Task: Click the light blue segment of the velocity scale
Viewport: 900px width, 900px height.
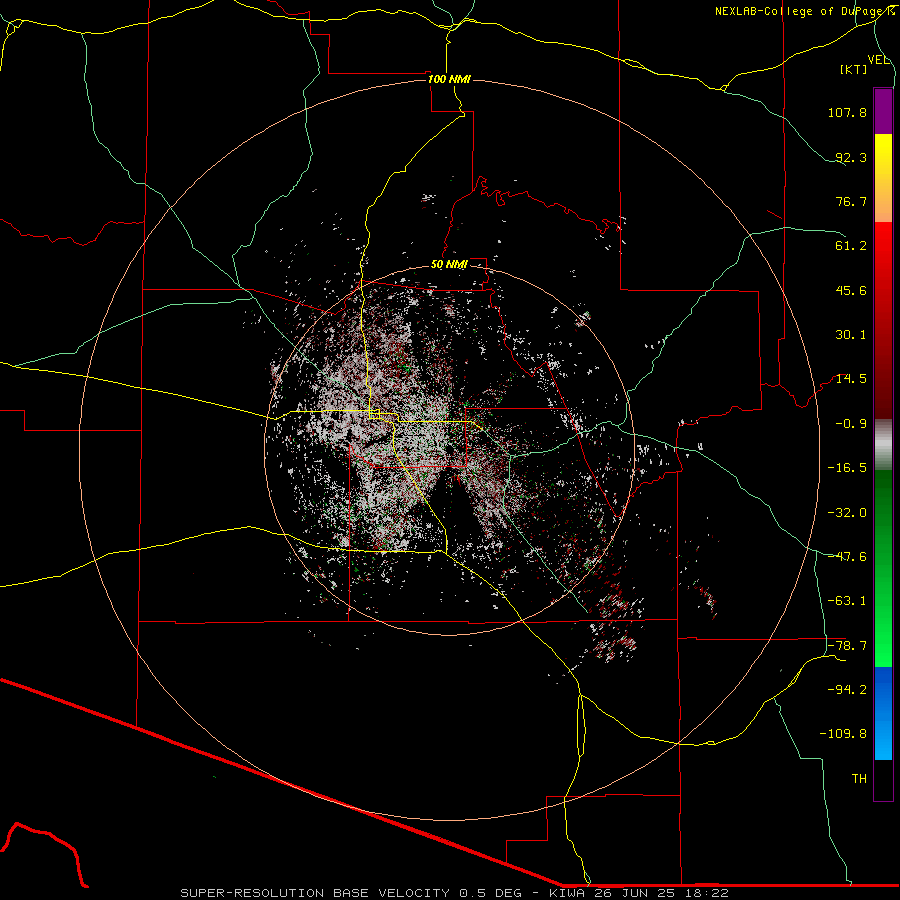Action: tap(883, 713)
